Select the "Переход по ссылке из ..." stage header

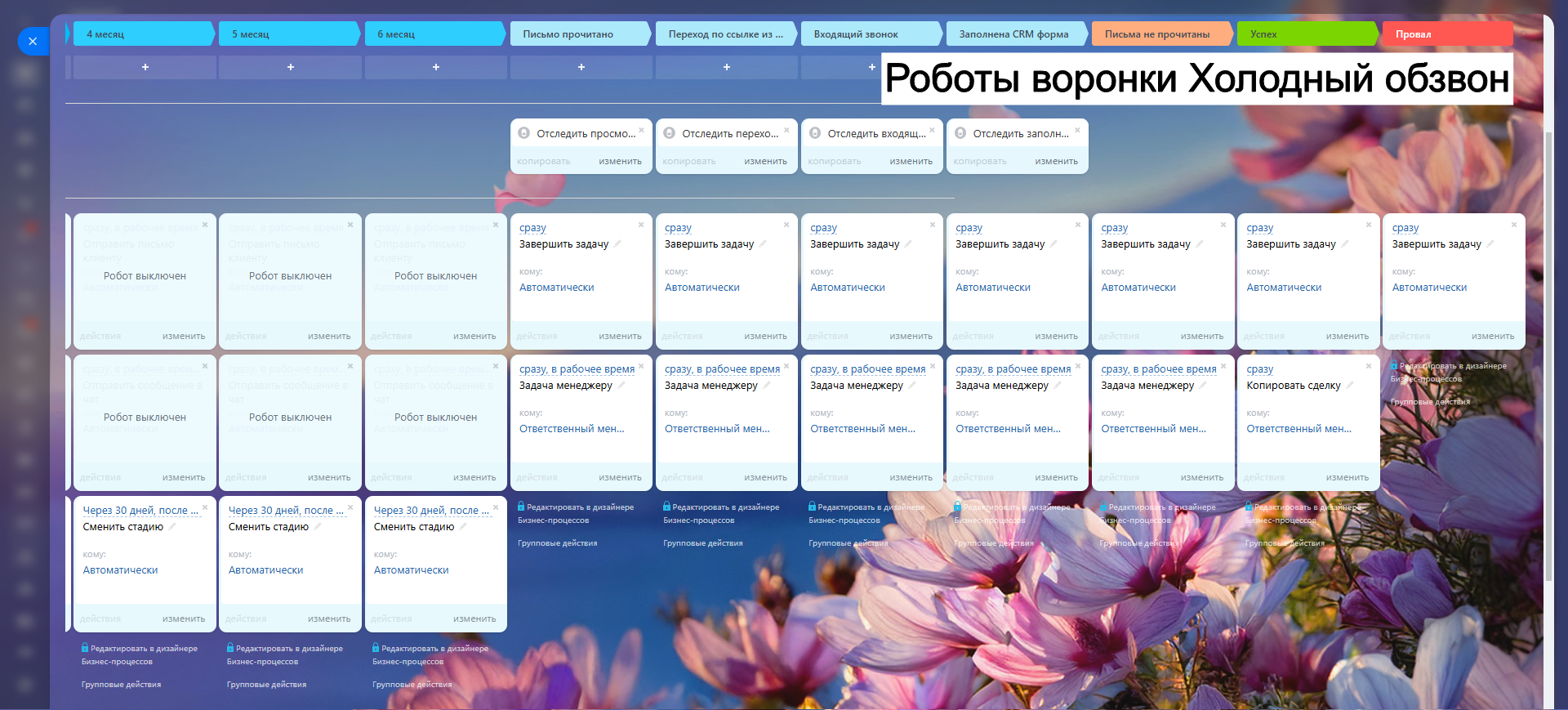click(x=727, y=34)
